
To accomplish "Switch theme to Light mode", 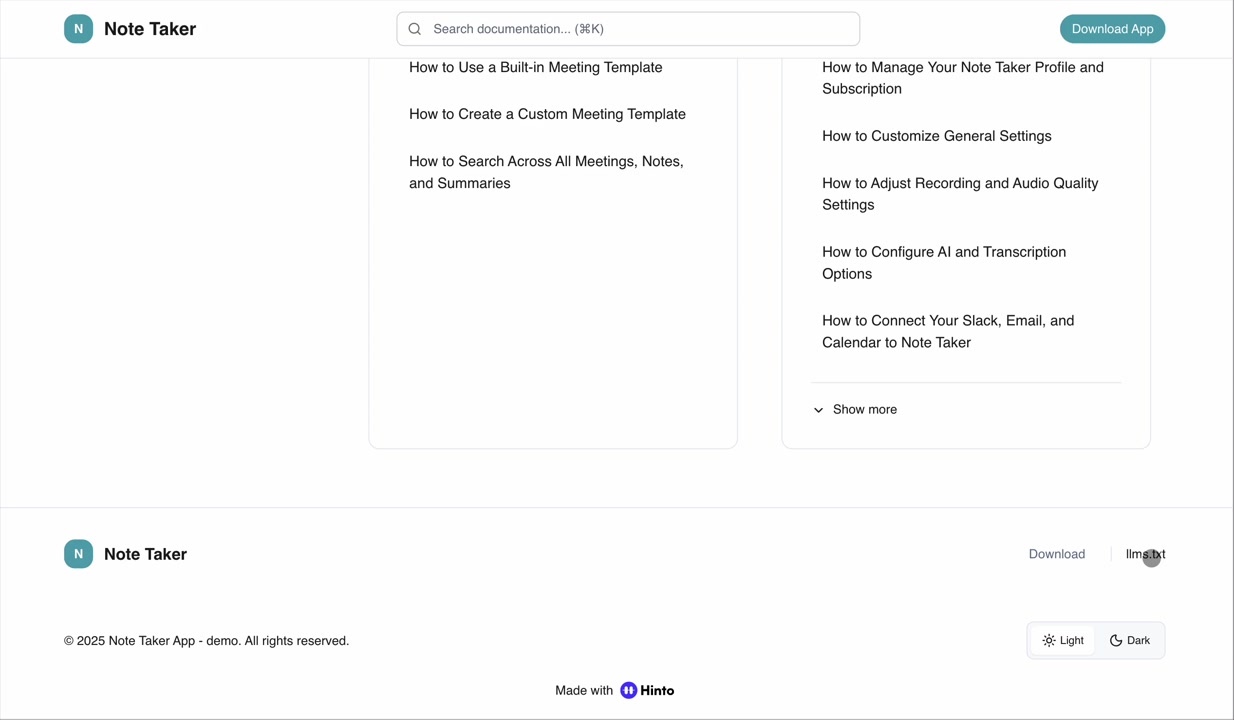I will point(1062,641).
